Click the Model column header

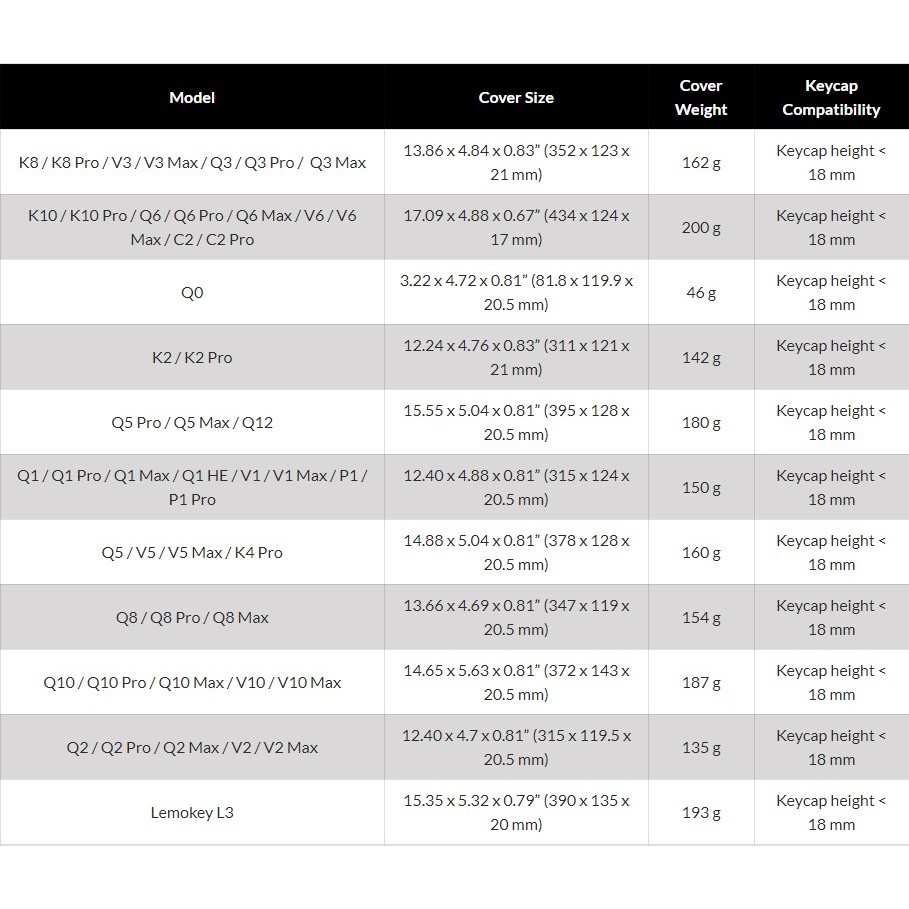point(192,97)
